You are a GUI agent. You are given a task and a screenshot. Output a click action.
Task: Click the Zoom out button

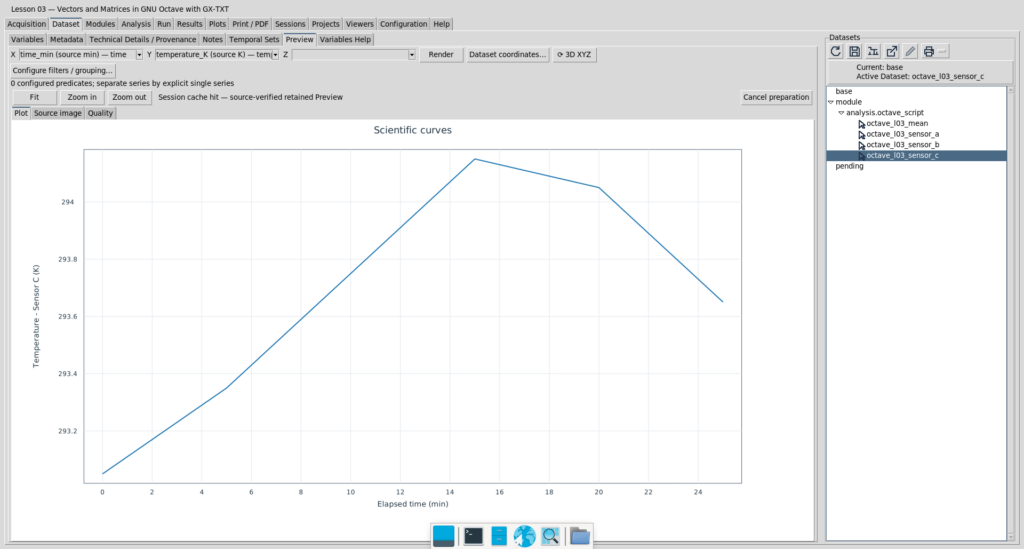(x=129, y=97)
